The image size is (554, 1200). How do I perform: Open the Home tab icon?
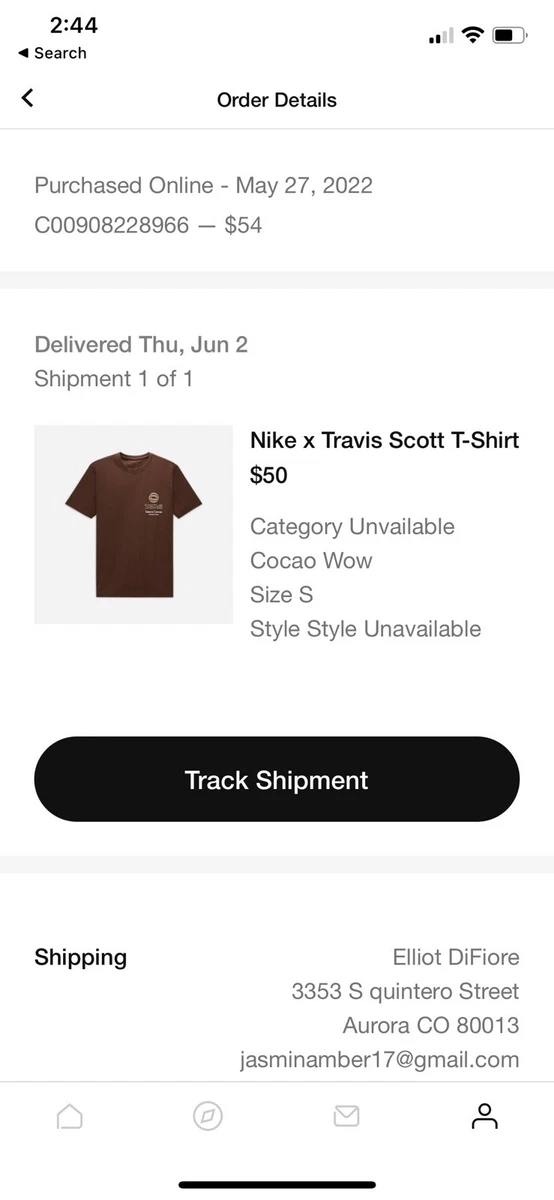[70, 1116]
